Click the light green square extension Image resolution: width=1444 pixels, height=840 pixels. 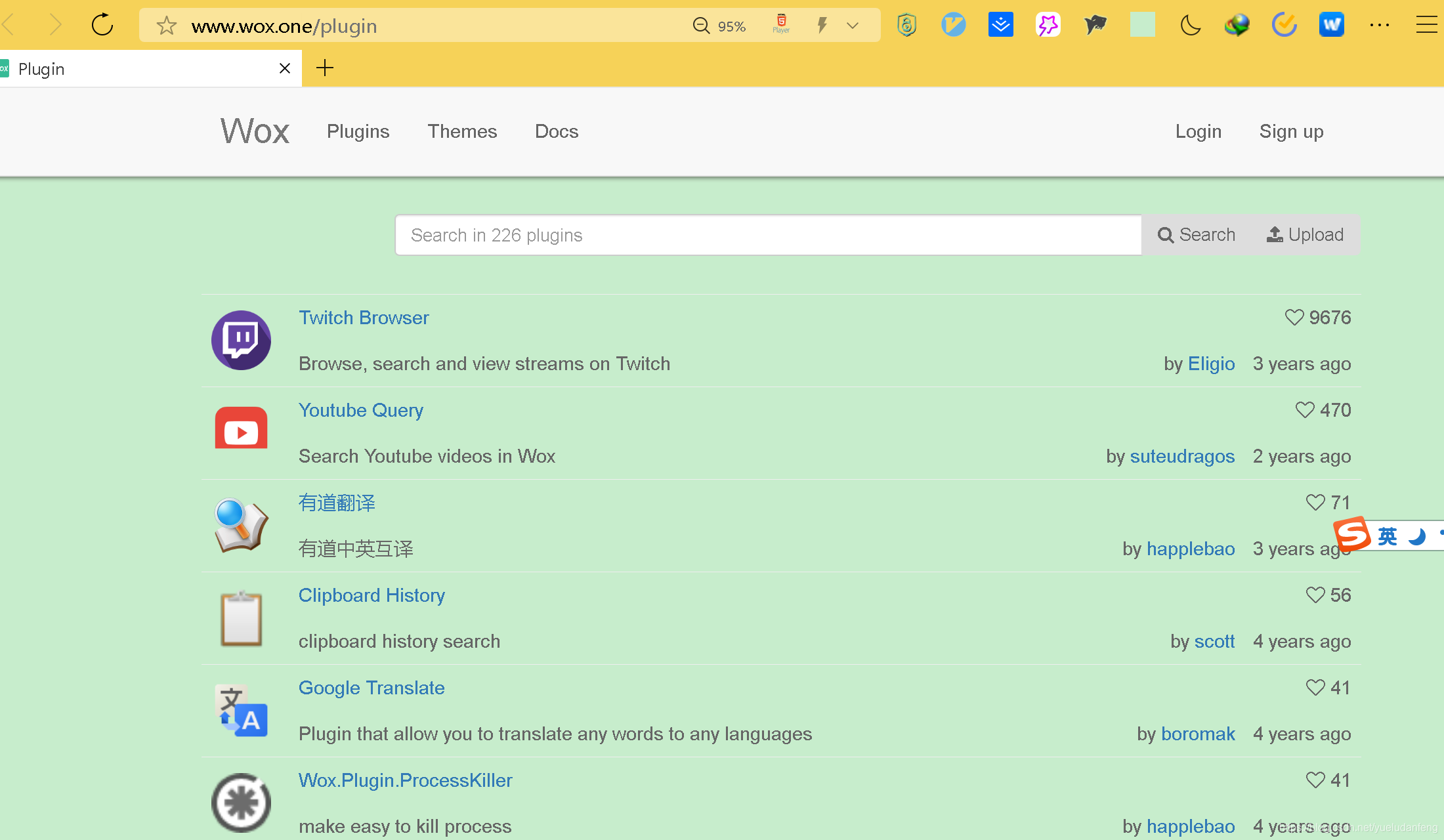tap(1143, 25)
